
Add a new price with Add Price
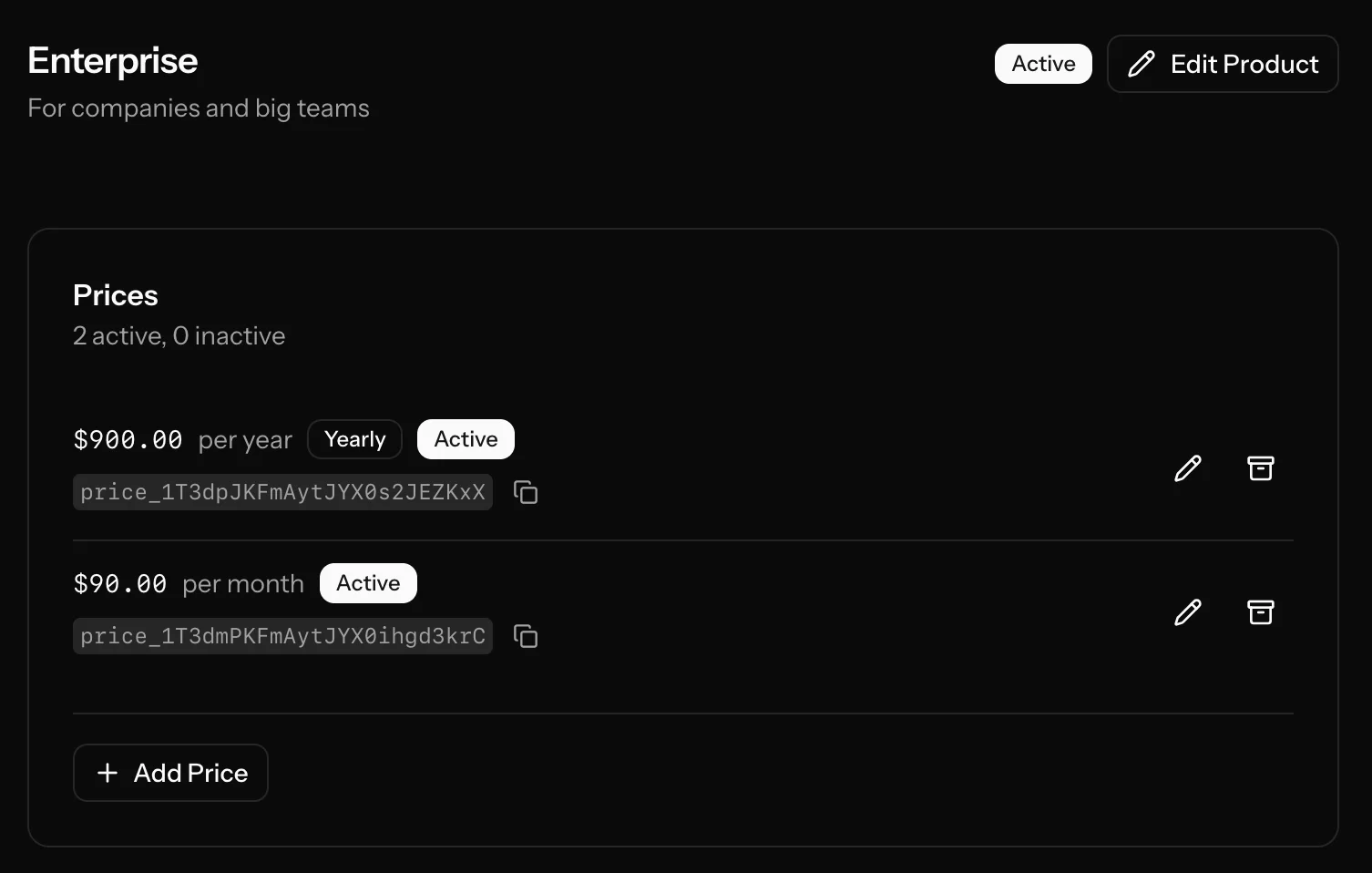click(x=170, y=773)
